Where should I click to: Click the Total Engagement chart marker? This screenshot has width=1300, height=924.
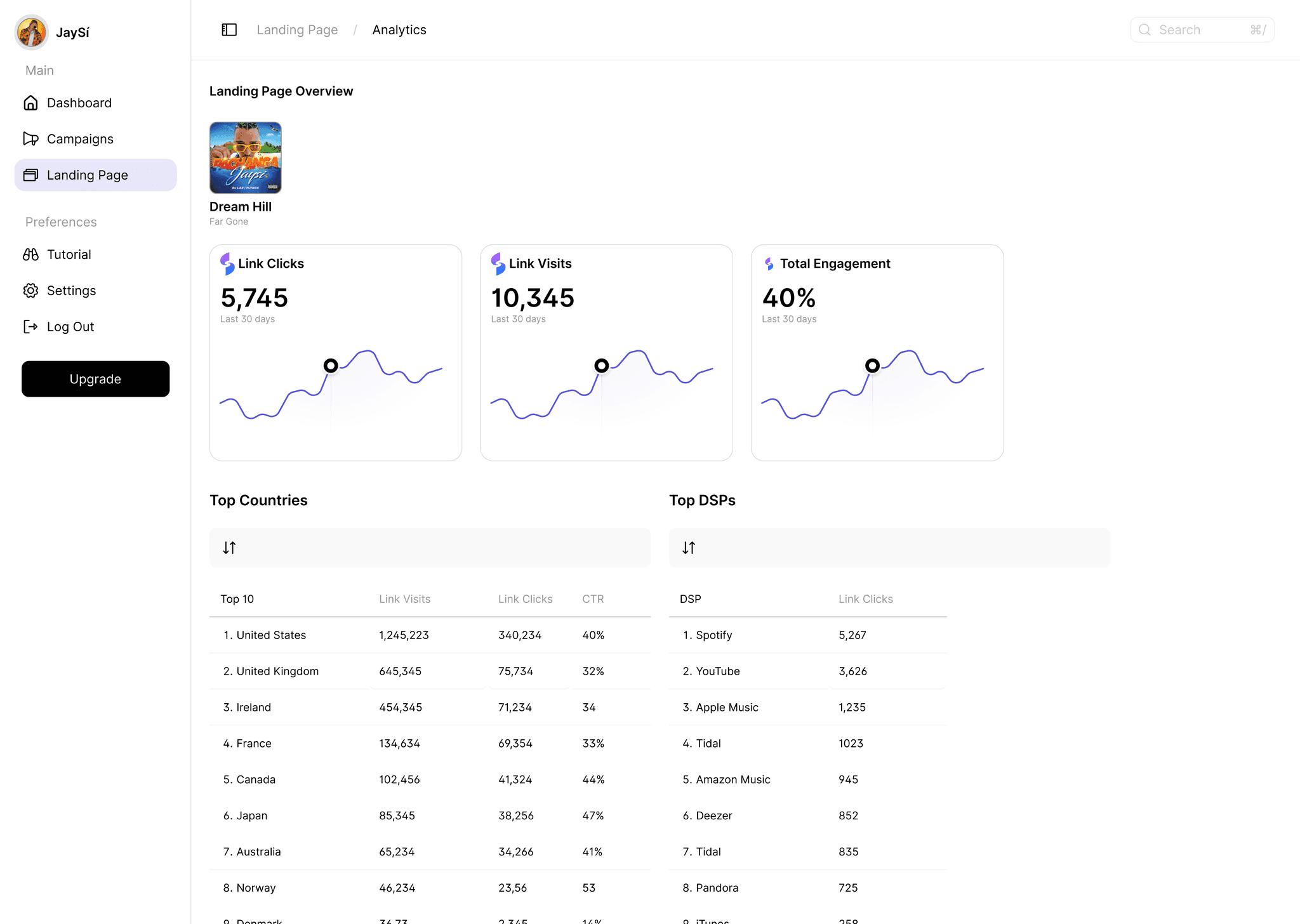(873, 366)
